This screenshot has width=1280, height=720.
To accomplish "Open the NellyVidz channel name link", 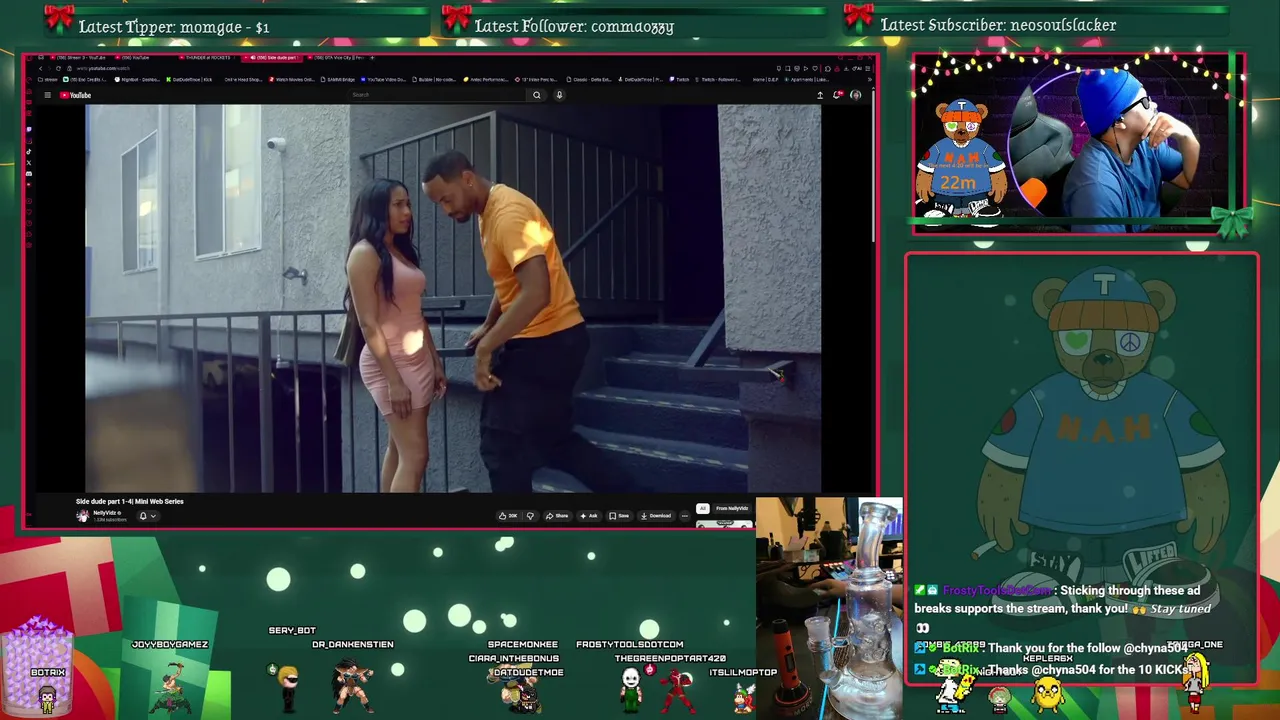I will [x=105, y=513].
